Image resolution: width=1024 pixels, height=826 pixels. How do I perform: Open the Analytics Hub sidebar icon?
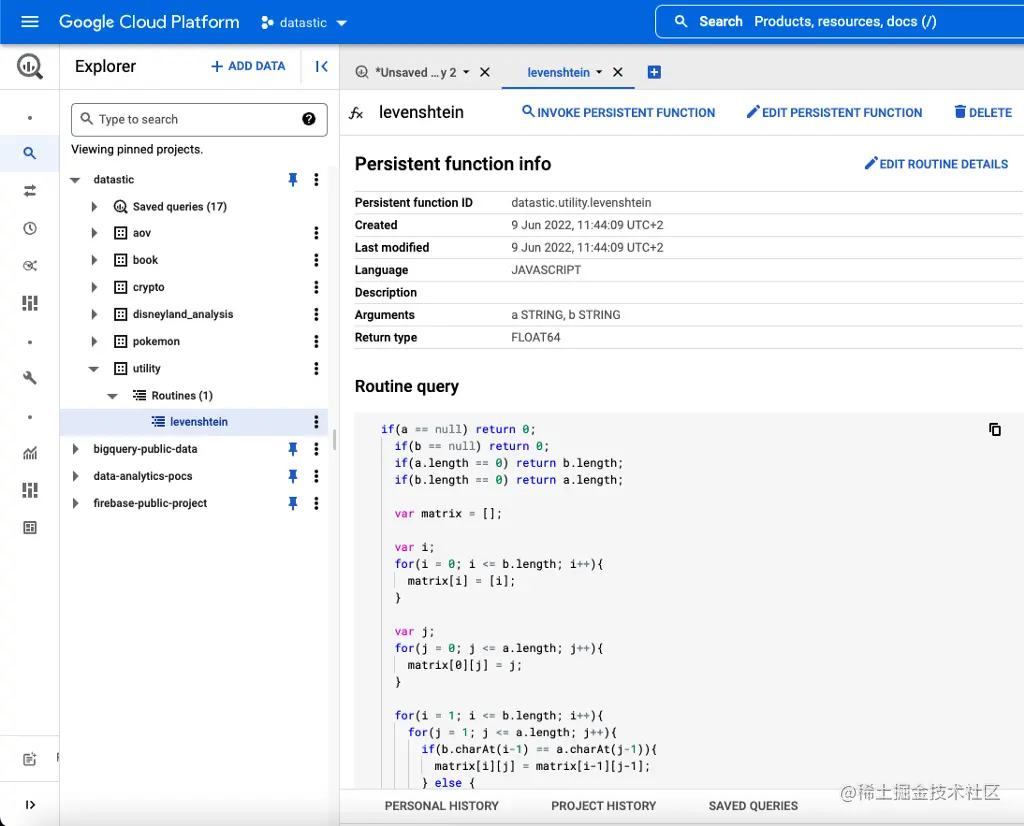pos(29,266)
